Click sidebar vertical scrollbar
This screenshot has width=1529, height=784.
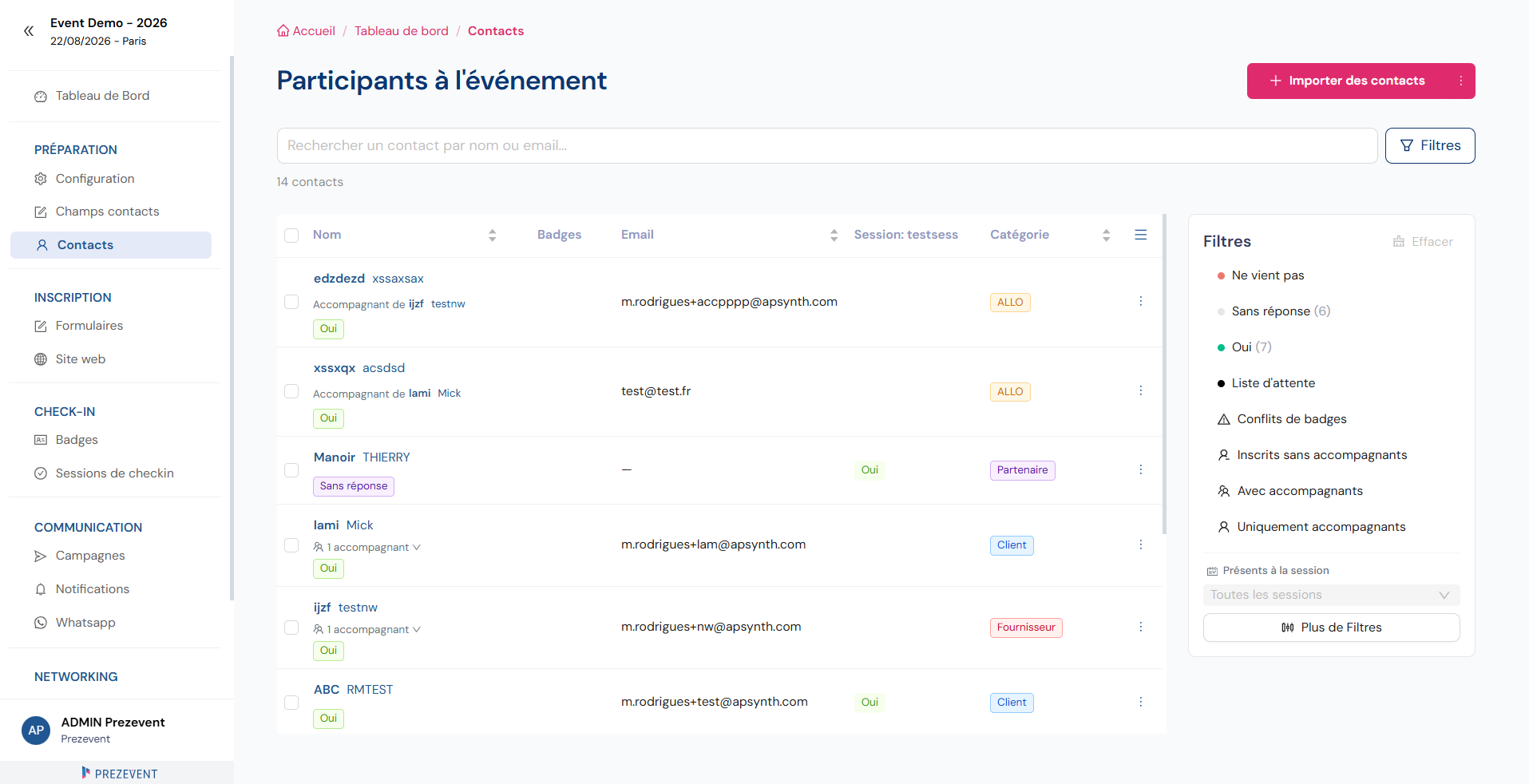(x=232, y=327)
